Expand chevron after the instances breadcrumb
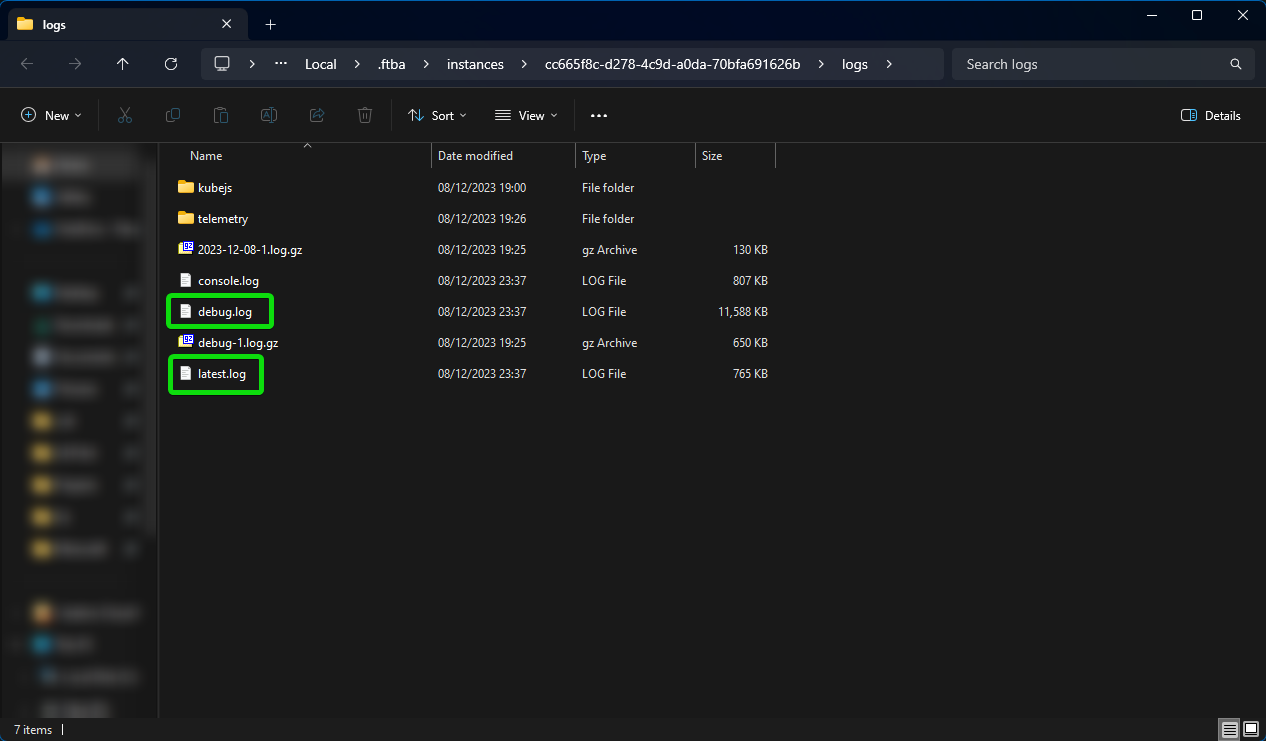 pyautogui.click(x=524, y=64)
